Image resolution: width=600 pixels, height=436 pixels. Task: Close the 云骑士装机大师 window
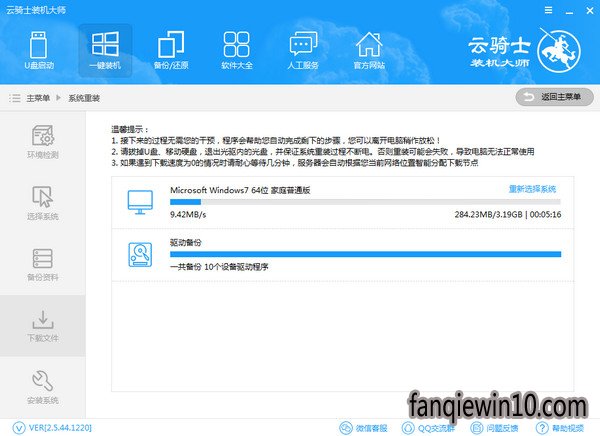point(590,11)
